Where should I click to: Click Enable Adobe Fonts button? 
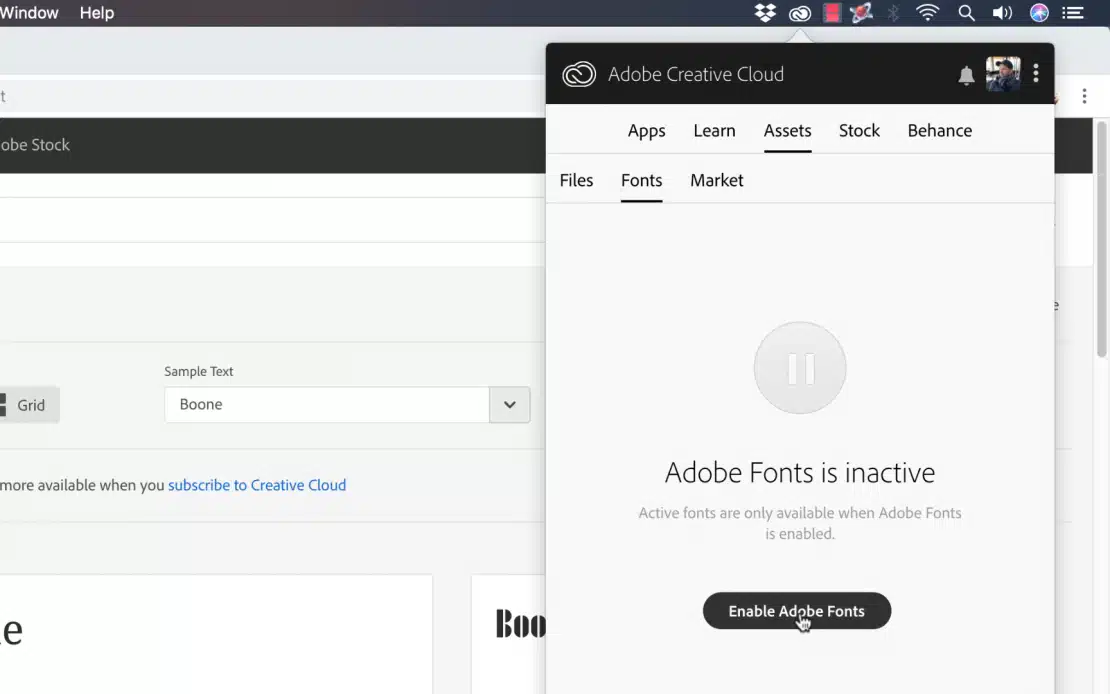(x=796, y=611)
